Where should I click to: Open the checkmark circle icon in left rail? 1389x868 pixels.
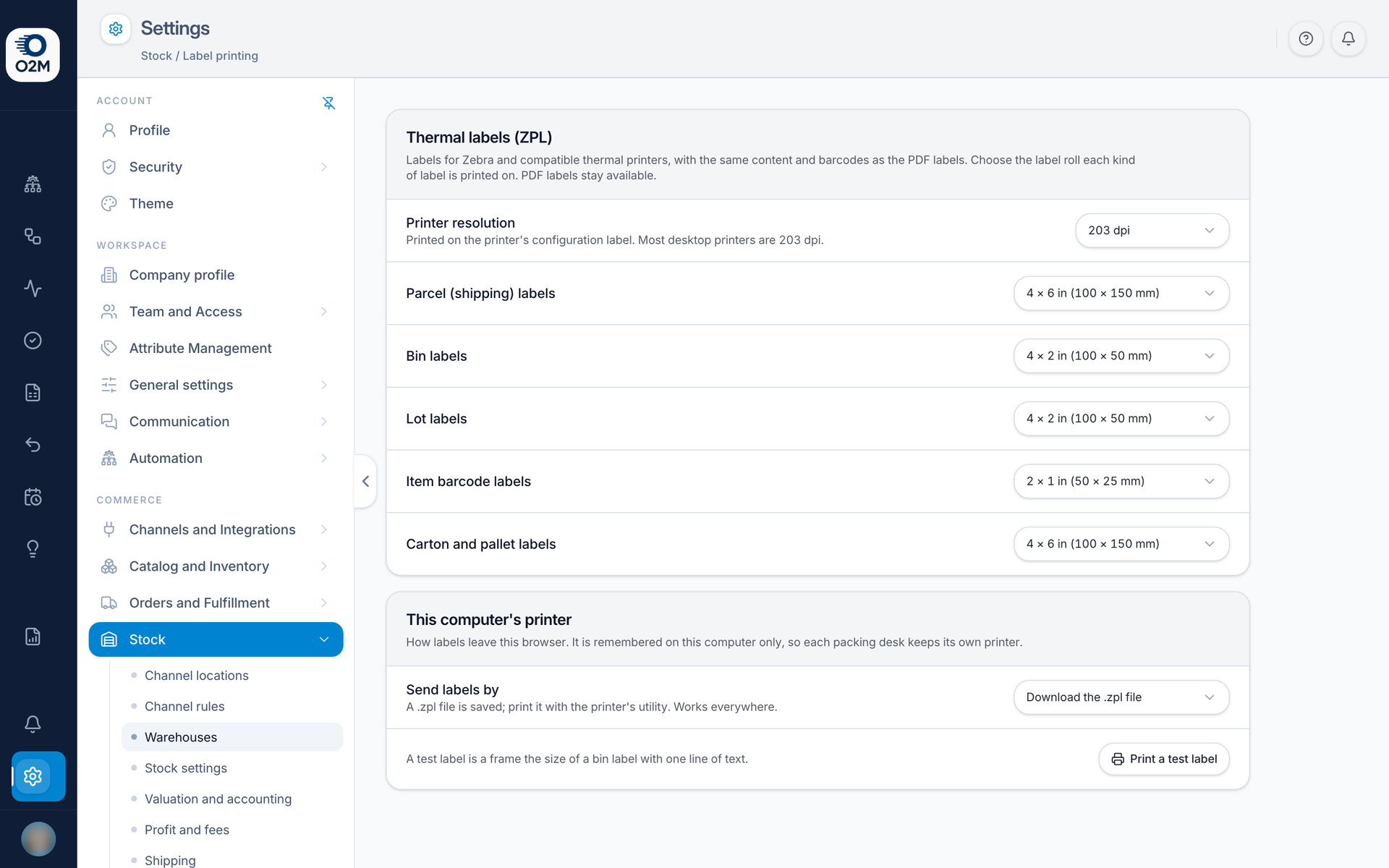tap(33, 340)
